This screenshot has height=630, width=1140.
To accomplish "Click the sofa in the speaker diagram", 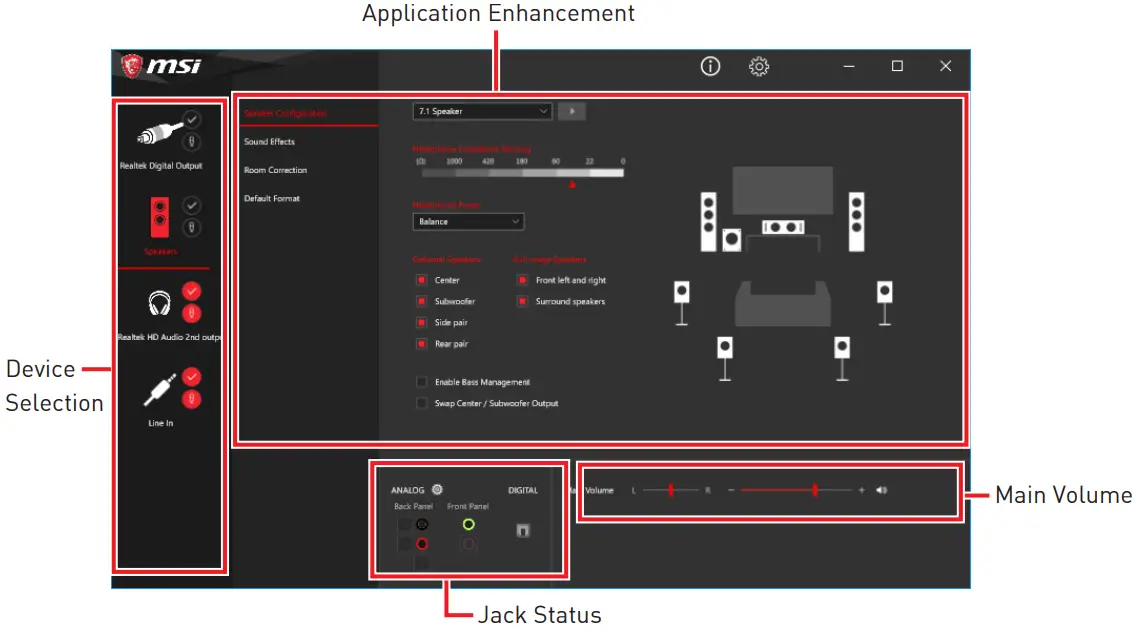I will pos(783,304).
